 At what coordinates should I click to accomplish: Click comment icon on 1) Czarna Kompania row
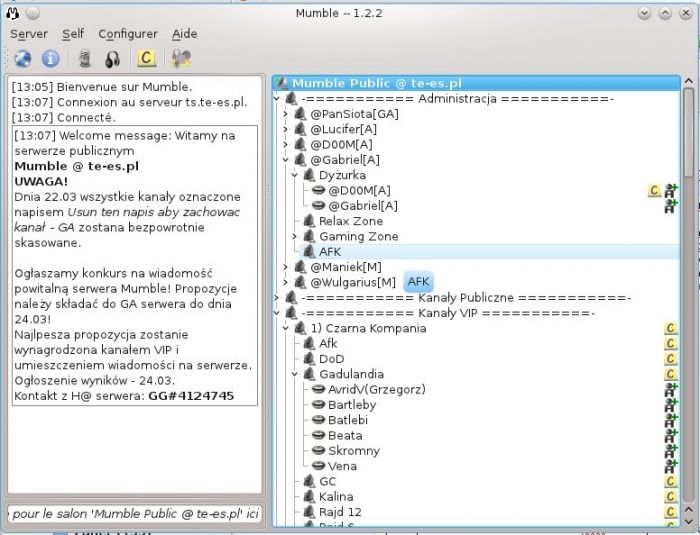pos(671,328)
